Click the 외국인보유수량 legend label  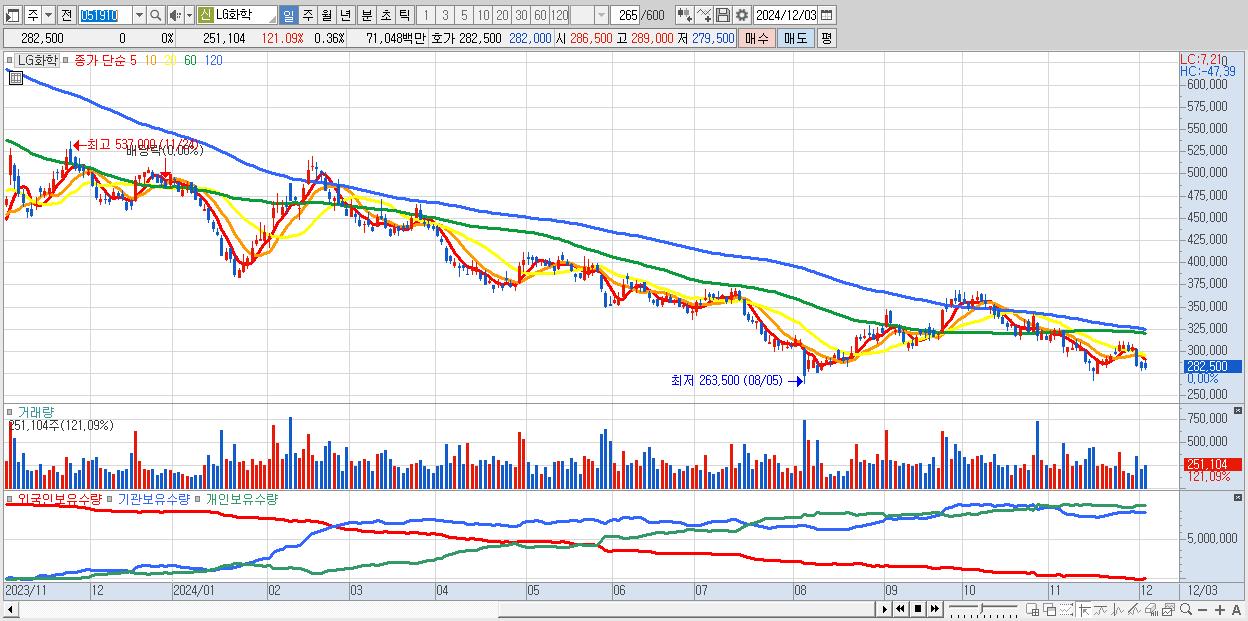pos(59,498)
